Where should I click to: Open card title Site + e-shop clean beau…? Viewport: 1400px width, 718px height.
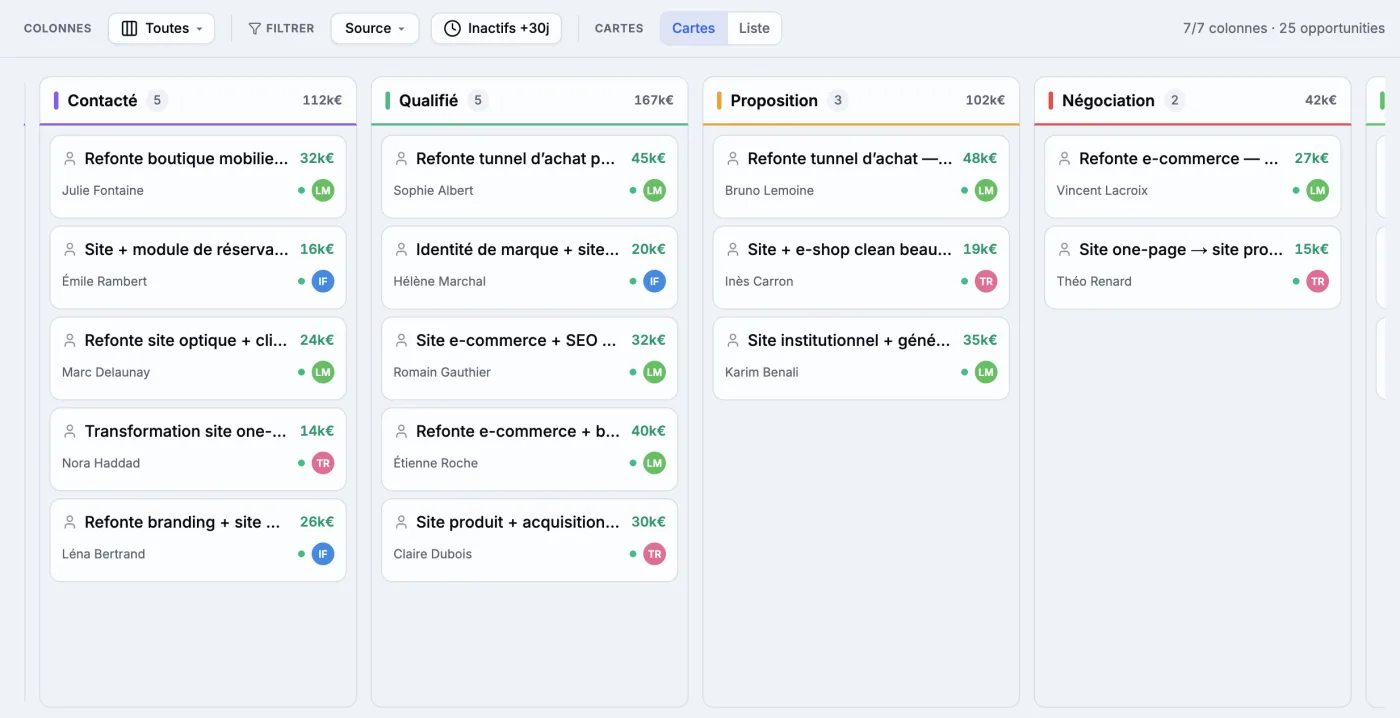[x=850, y=249]
